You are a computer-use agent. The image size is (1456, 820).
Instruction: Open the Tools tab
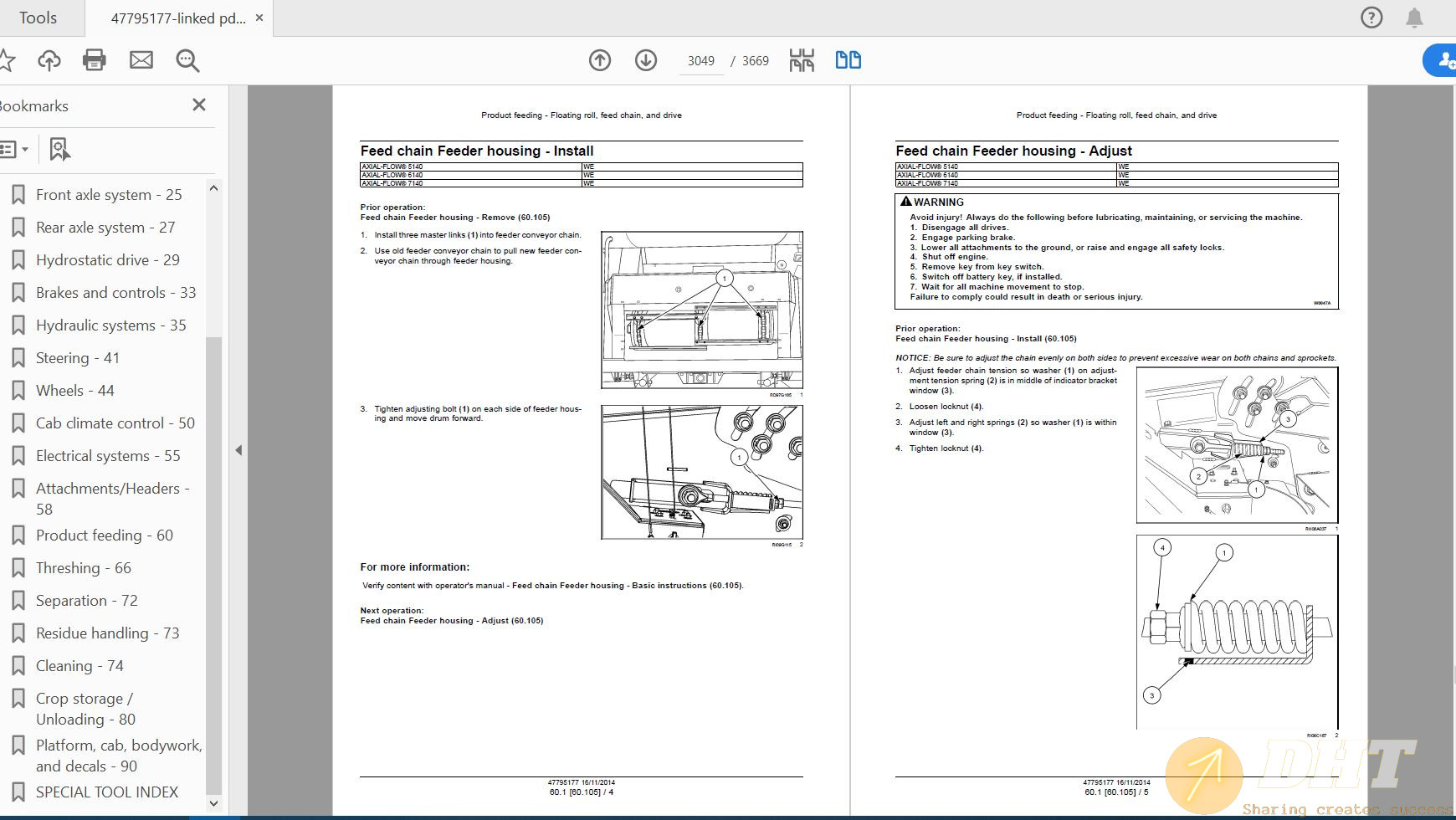[38, 18]
